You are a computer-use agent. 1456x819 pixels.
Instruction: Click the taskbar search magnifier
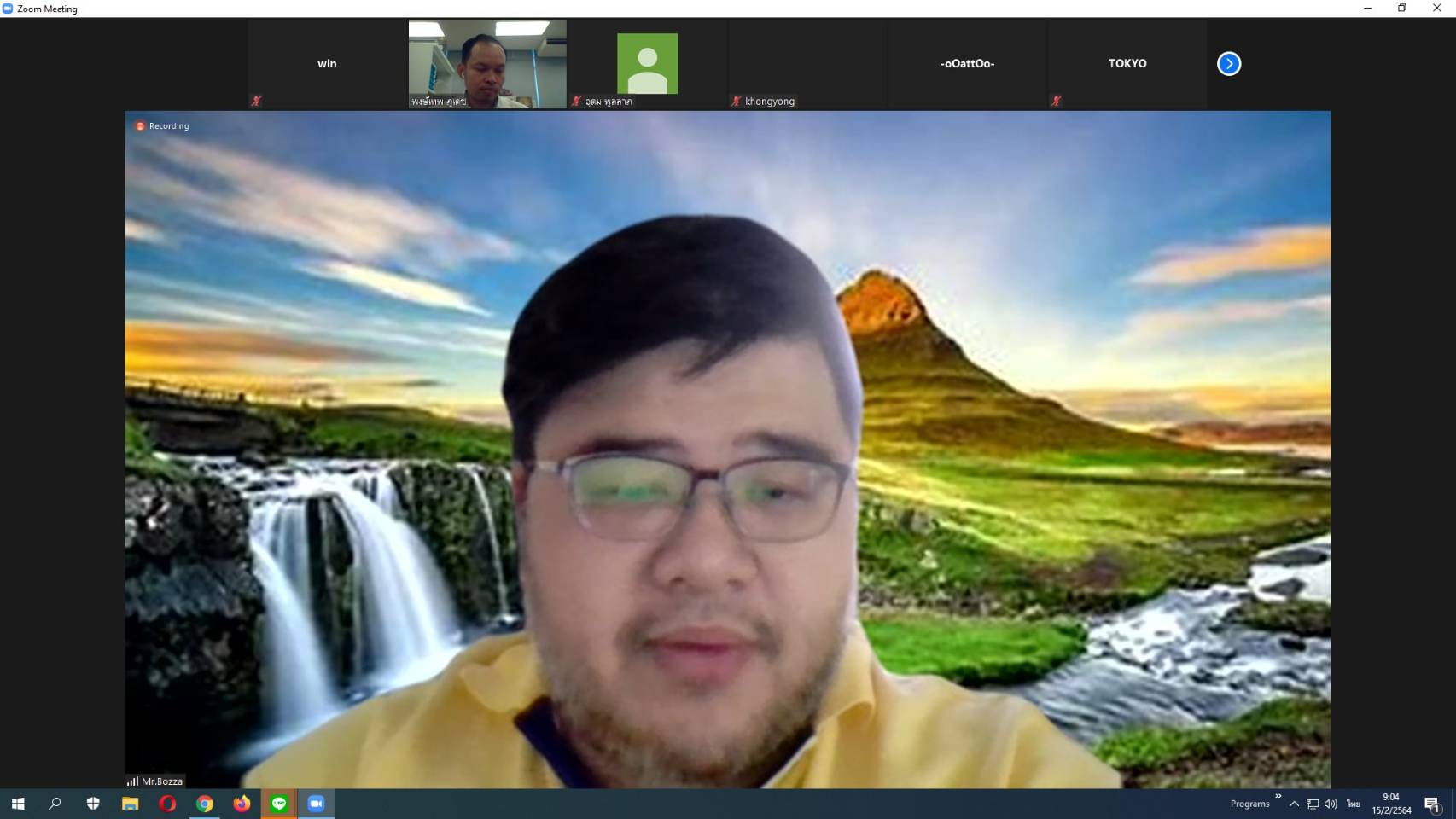[55, 804]
